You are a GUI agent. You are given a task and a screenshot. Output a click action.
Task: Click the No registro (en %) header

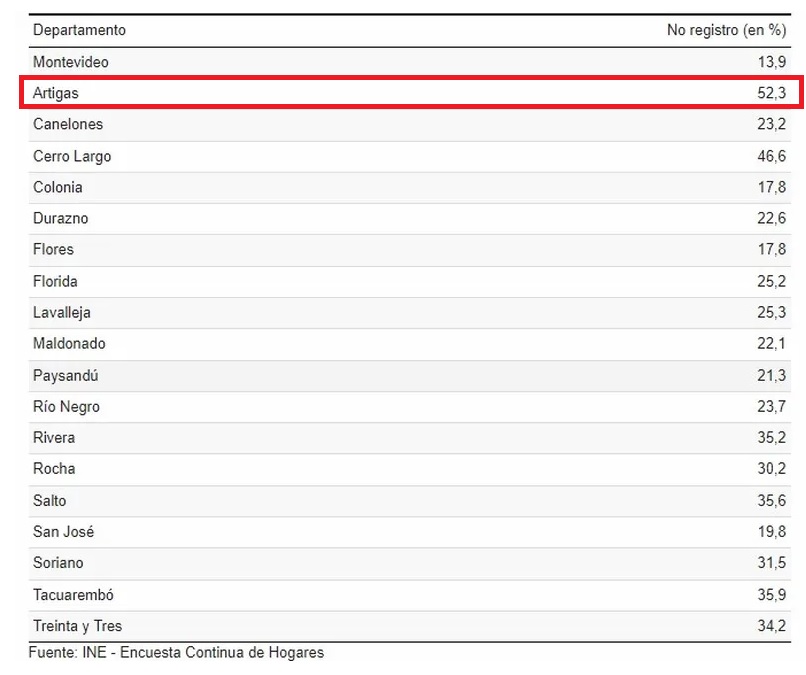coord(726,30)
